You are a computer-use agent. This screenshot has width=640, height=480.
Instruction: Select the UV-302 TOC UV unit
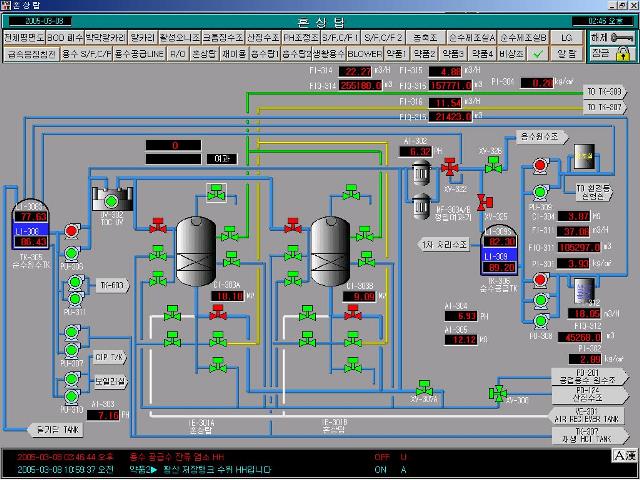click(112, 200)
